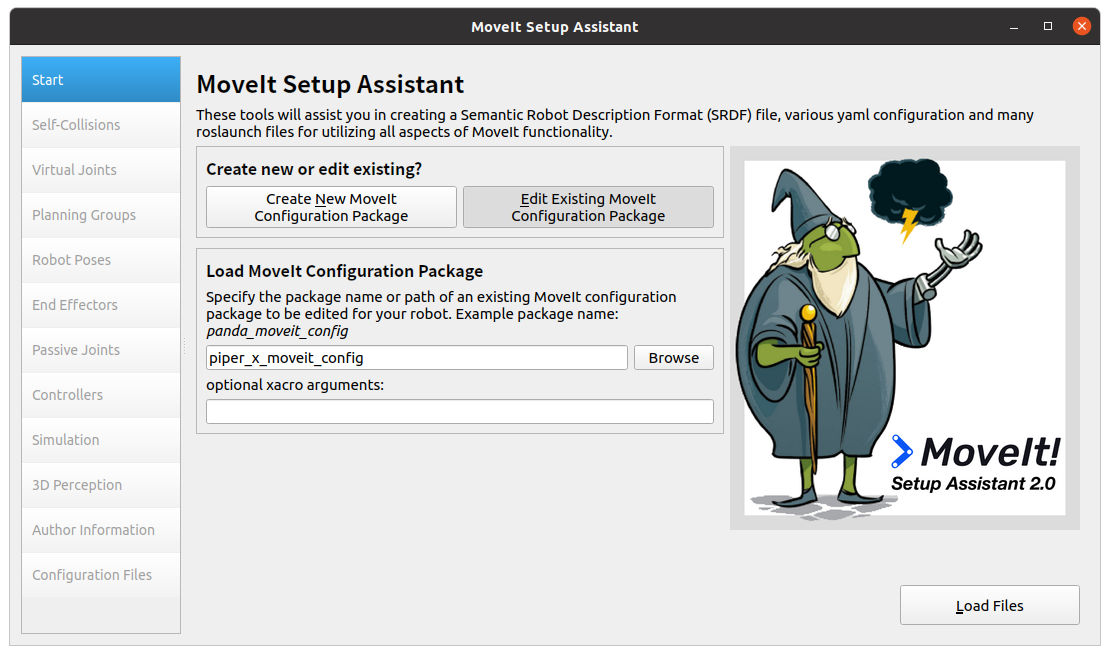The height and width of the screenshot is (655, 1110).
Task: Click the MoveIt wizard image
Action: pos(905,338)
